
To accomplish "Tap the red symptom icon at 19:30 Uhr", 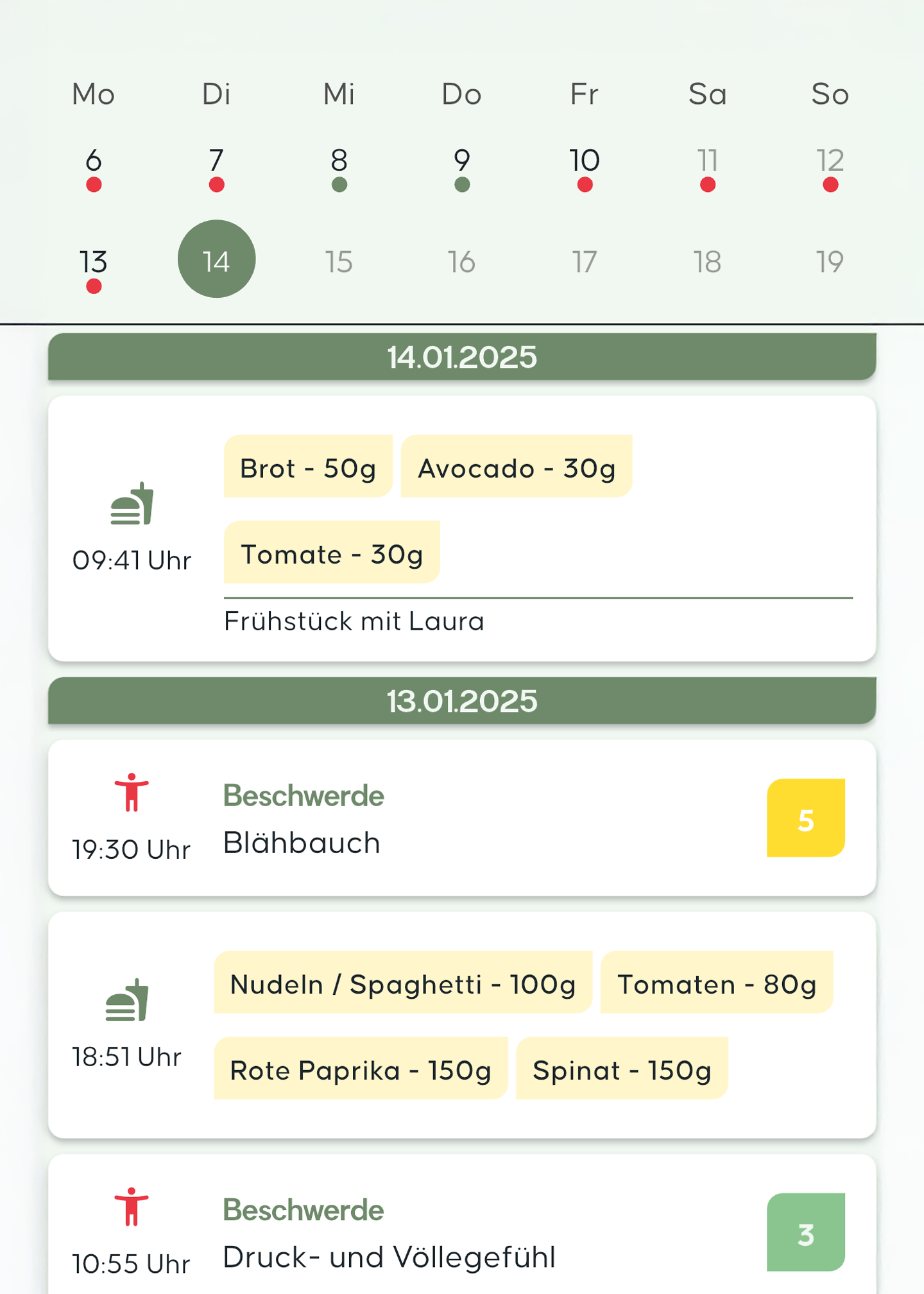I will [x=132, y=793].
